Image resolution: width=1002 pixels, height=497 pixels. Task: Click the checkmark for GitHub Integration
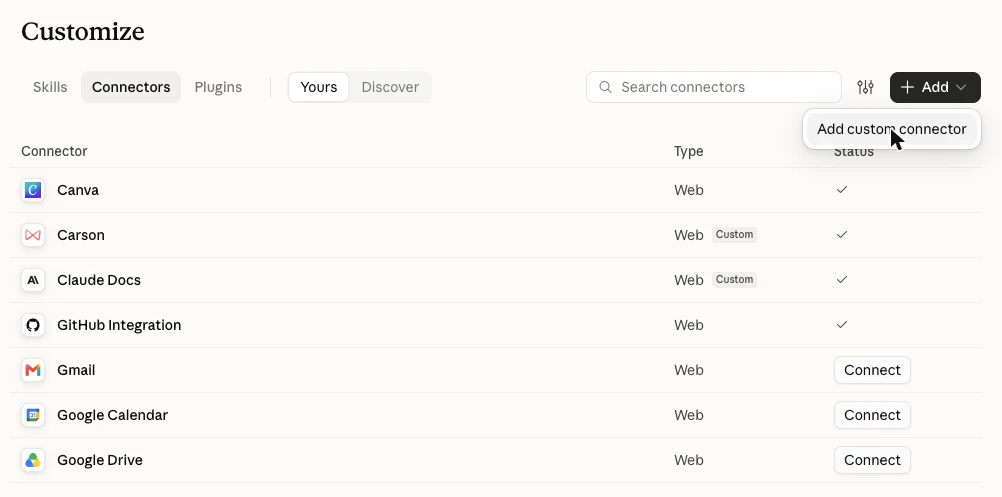(842, 325)
